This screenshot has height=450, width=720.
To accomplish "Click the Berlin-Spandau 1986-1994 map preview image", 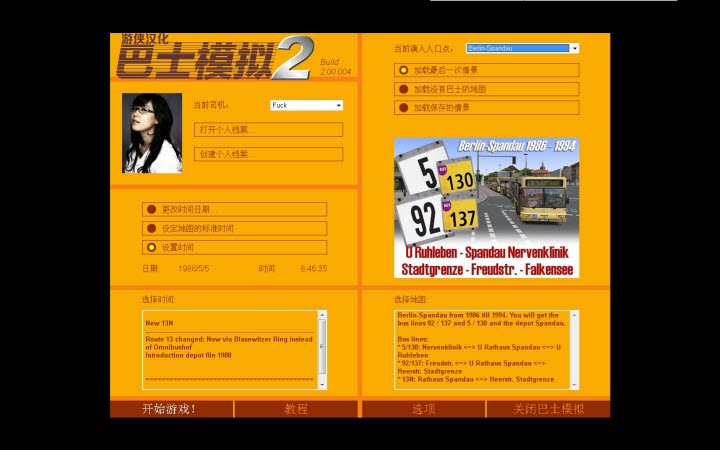I will (x=486, y=208).
